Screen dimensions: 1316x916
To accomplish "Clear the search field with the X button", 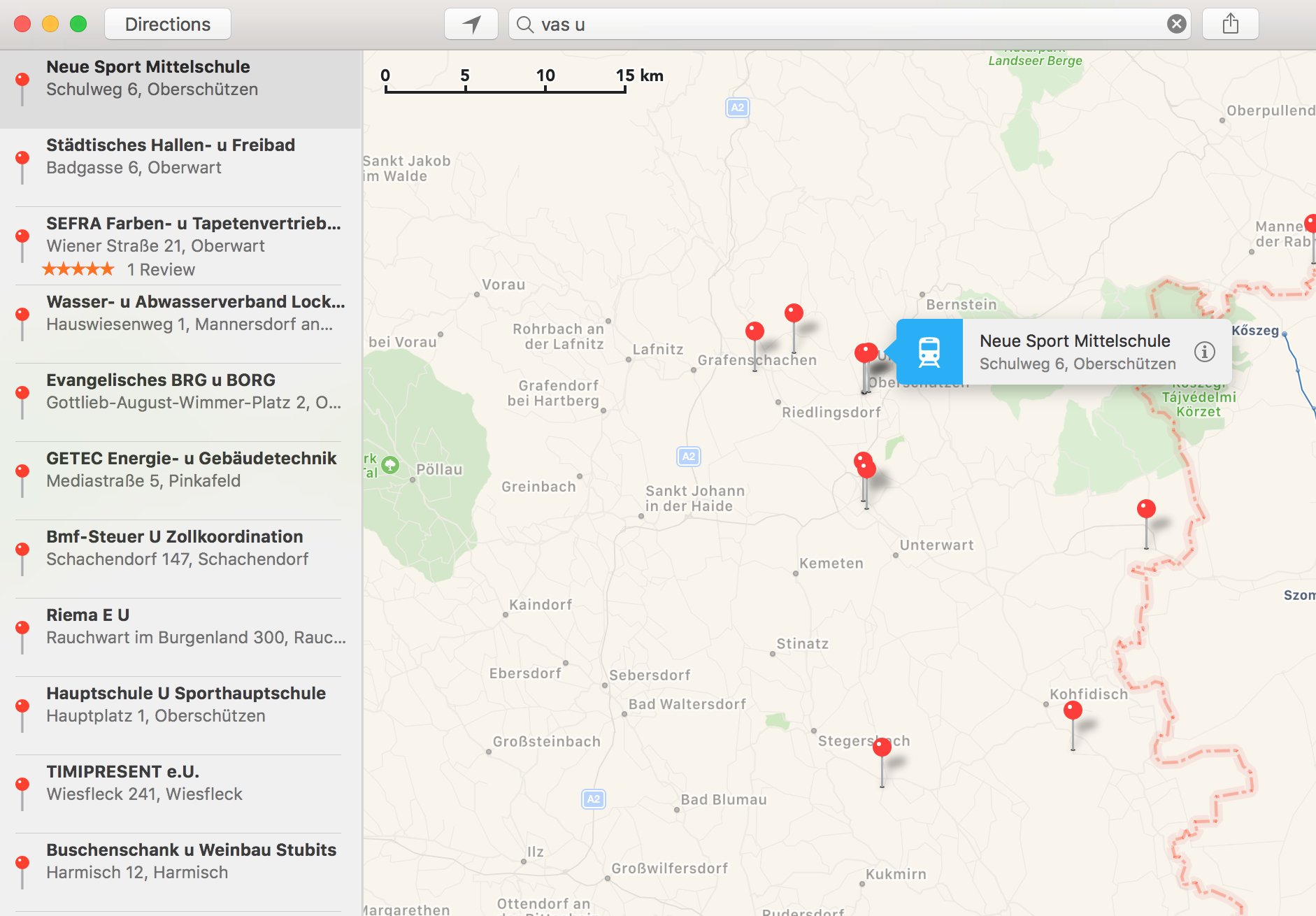I will 1177,24.
